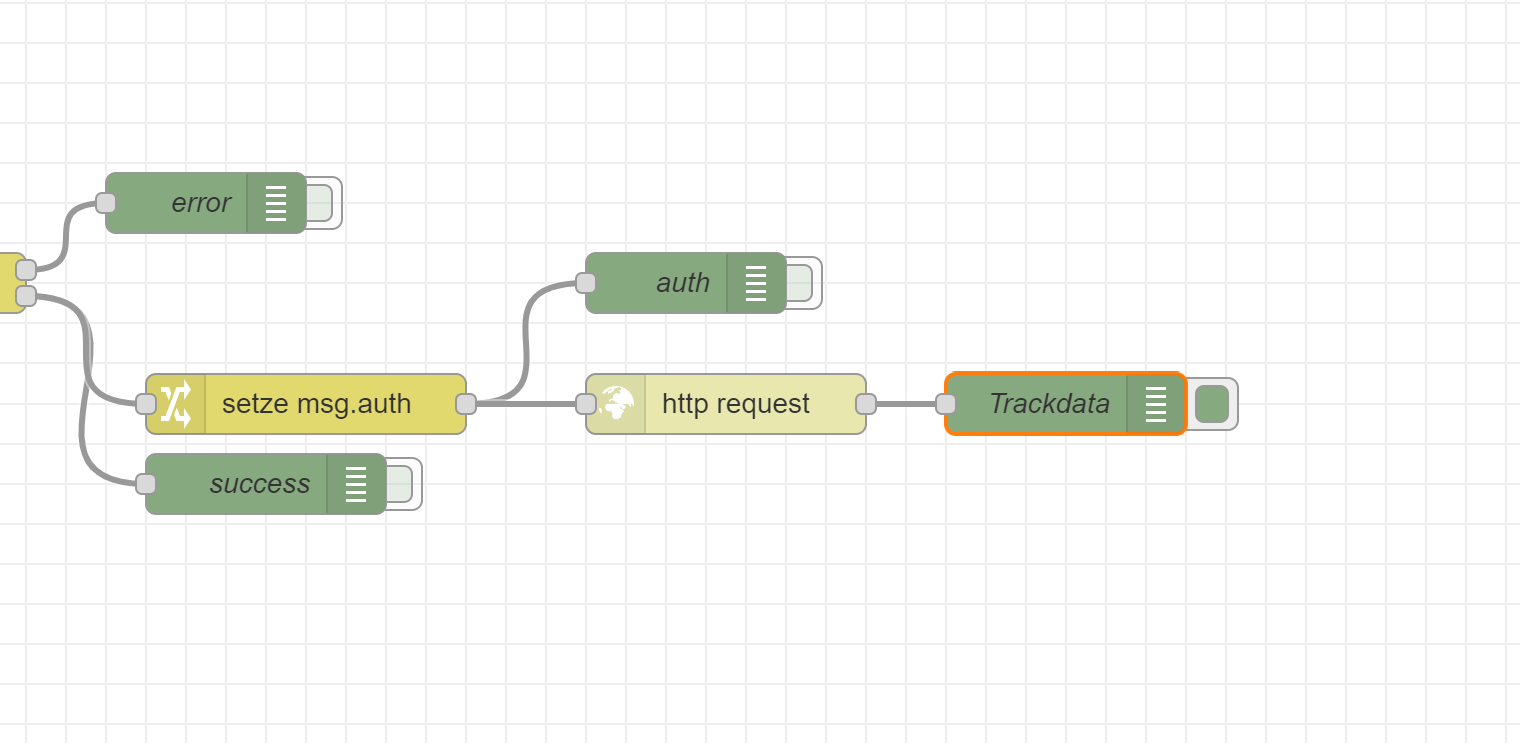Click the input port of Trackdata node
The height and width of the screenshot is (744, 1520).
point(946,404)
